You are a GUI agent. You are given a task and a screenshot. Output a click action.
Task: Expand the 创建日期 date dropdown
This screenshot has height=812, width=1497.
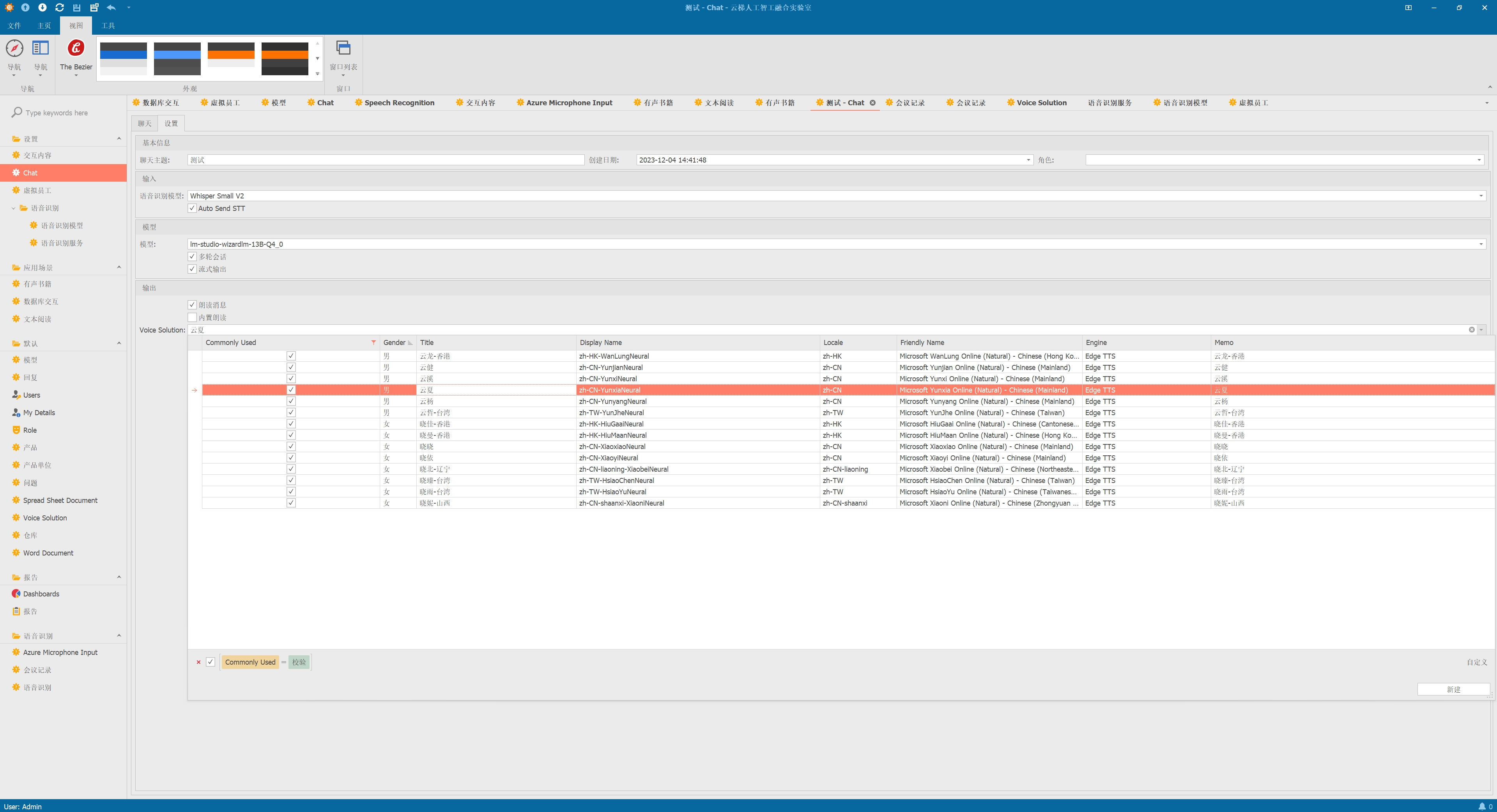pyautogui.click(x=1028, y=160)
